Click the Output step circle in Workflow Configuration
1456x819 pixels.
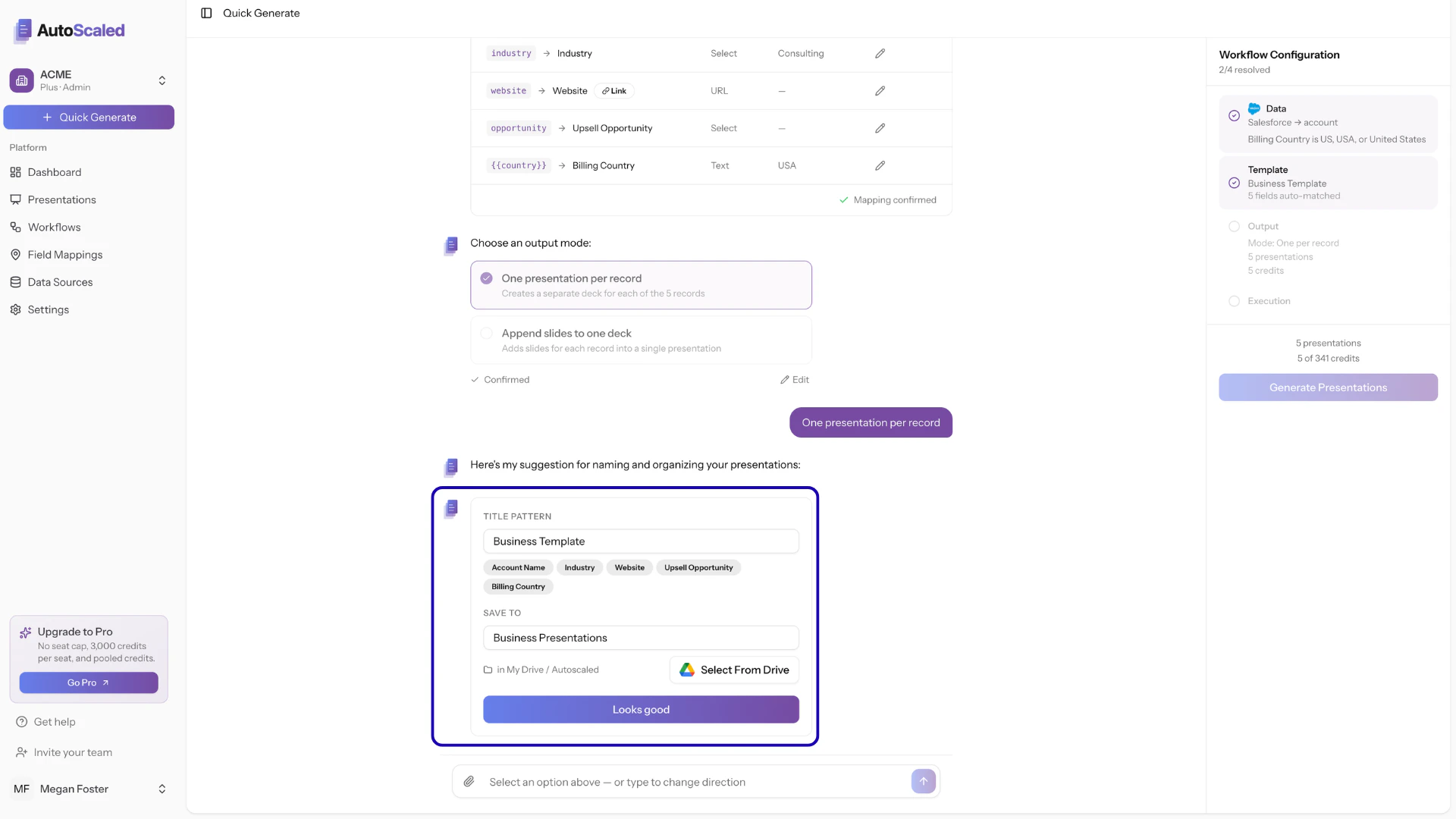coord(1234,226)
